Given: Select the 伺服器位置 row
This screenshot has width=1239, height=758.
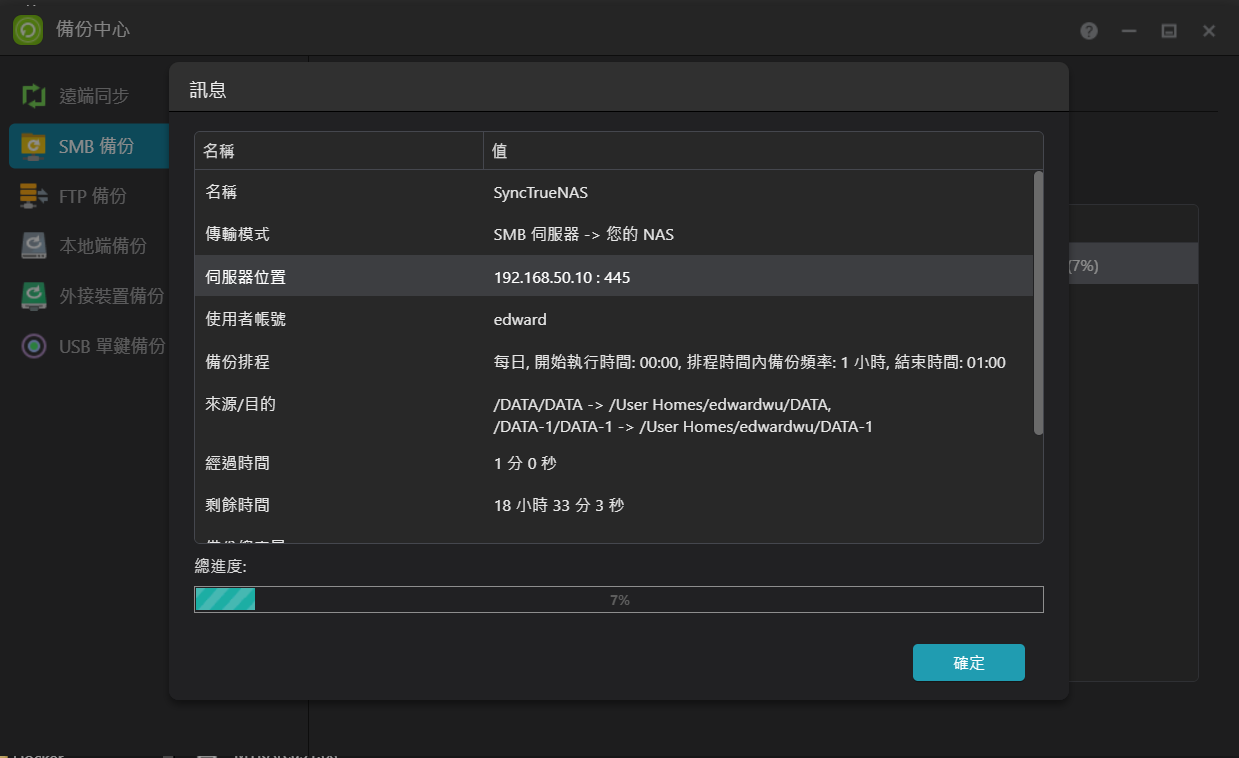Looking at the screenshot, I should (613, 277).
